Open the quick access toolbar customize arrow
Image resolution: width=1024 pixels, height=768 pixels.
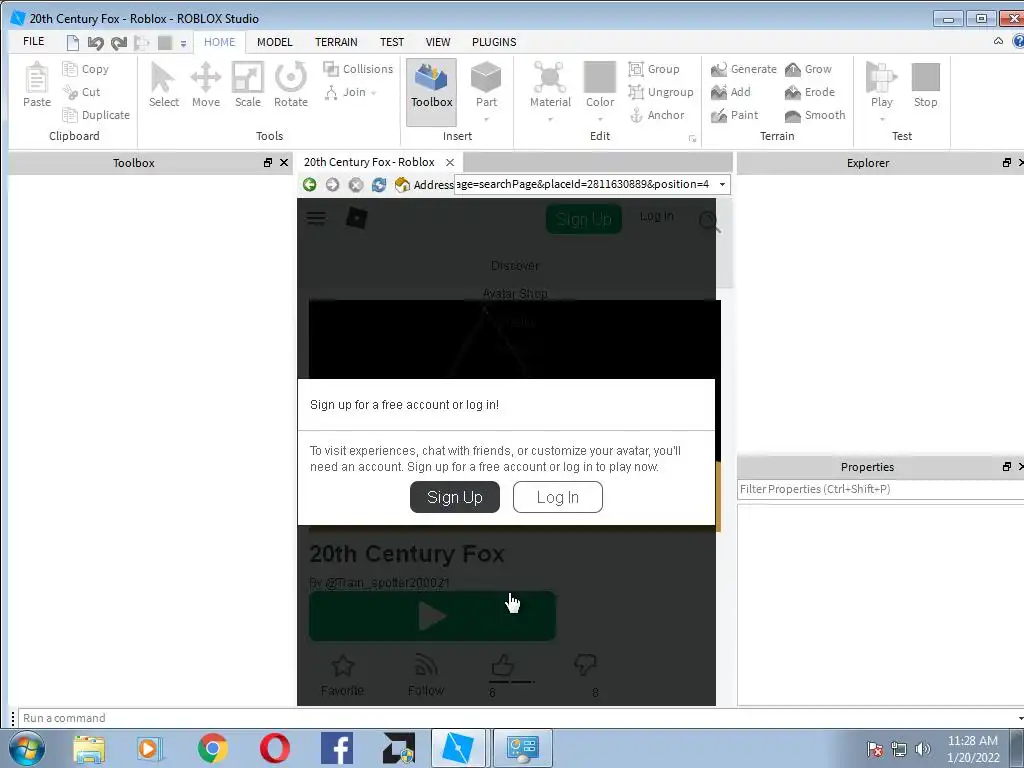184,44
